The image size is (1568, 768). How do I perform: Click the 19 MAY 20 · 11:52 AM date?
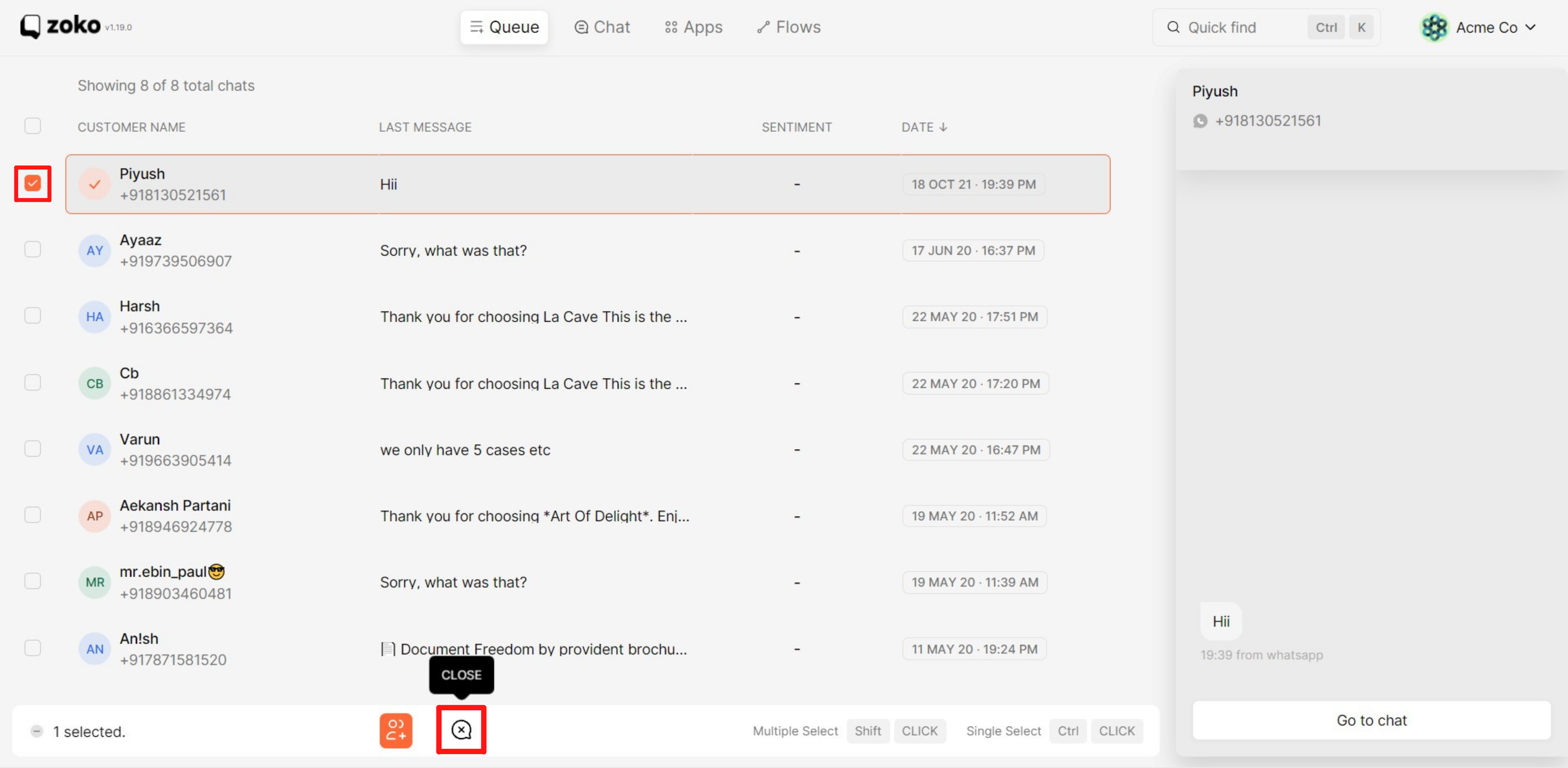click(x=974, y=516)
